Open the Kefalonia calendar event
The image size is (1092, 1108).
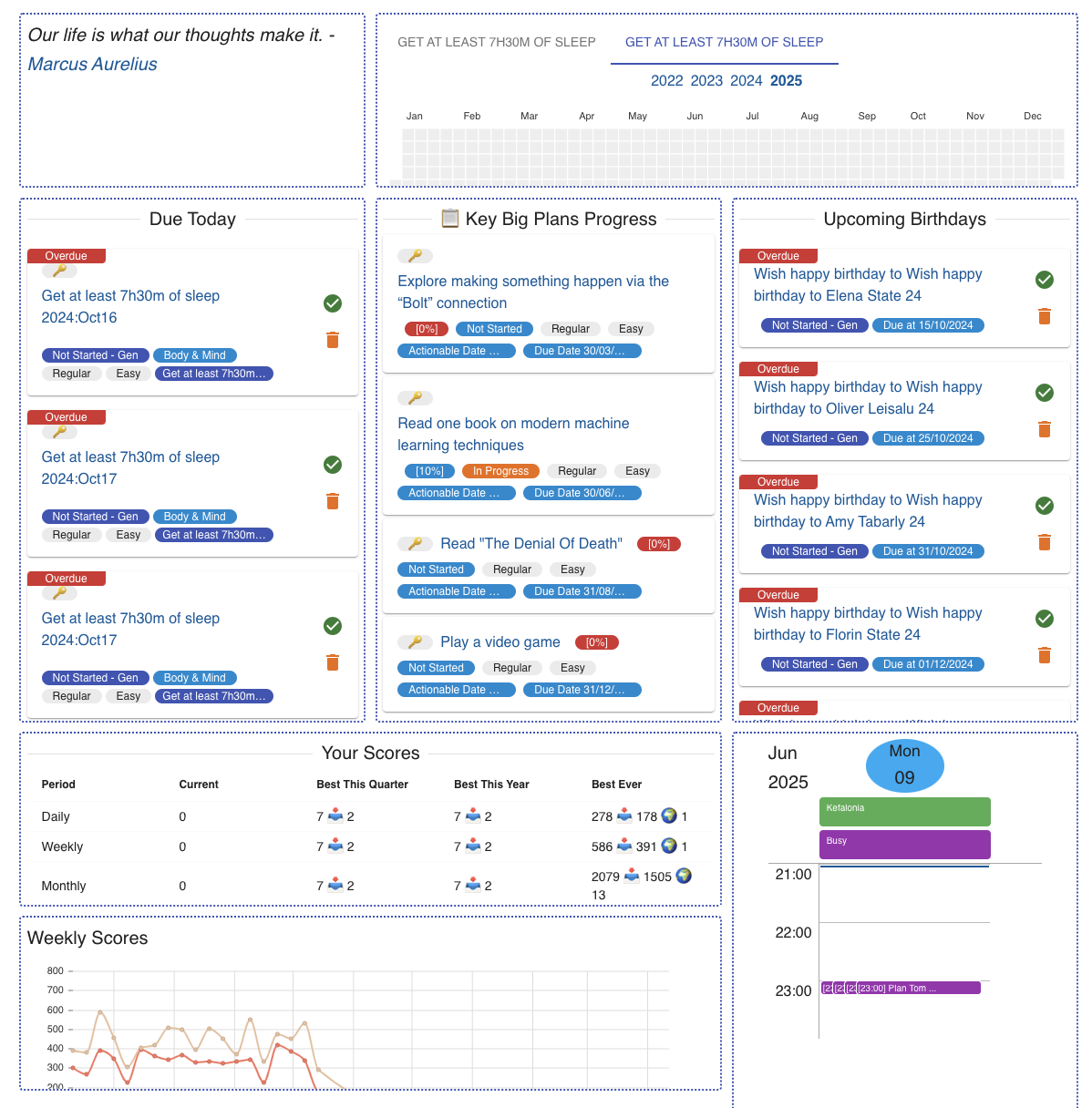[904, 811]
